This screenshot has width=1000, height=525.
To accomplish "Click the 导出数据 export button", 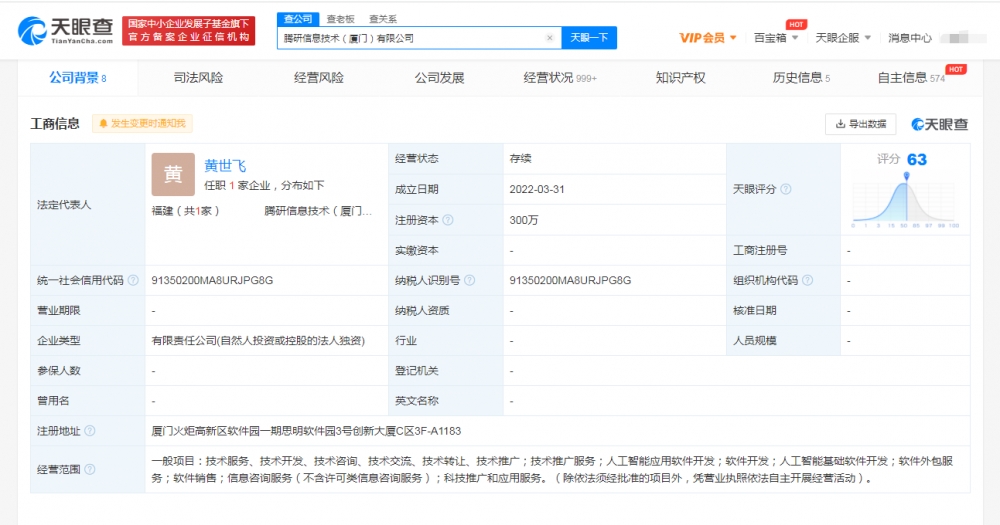I will tap(860, 124).
